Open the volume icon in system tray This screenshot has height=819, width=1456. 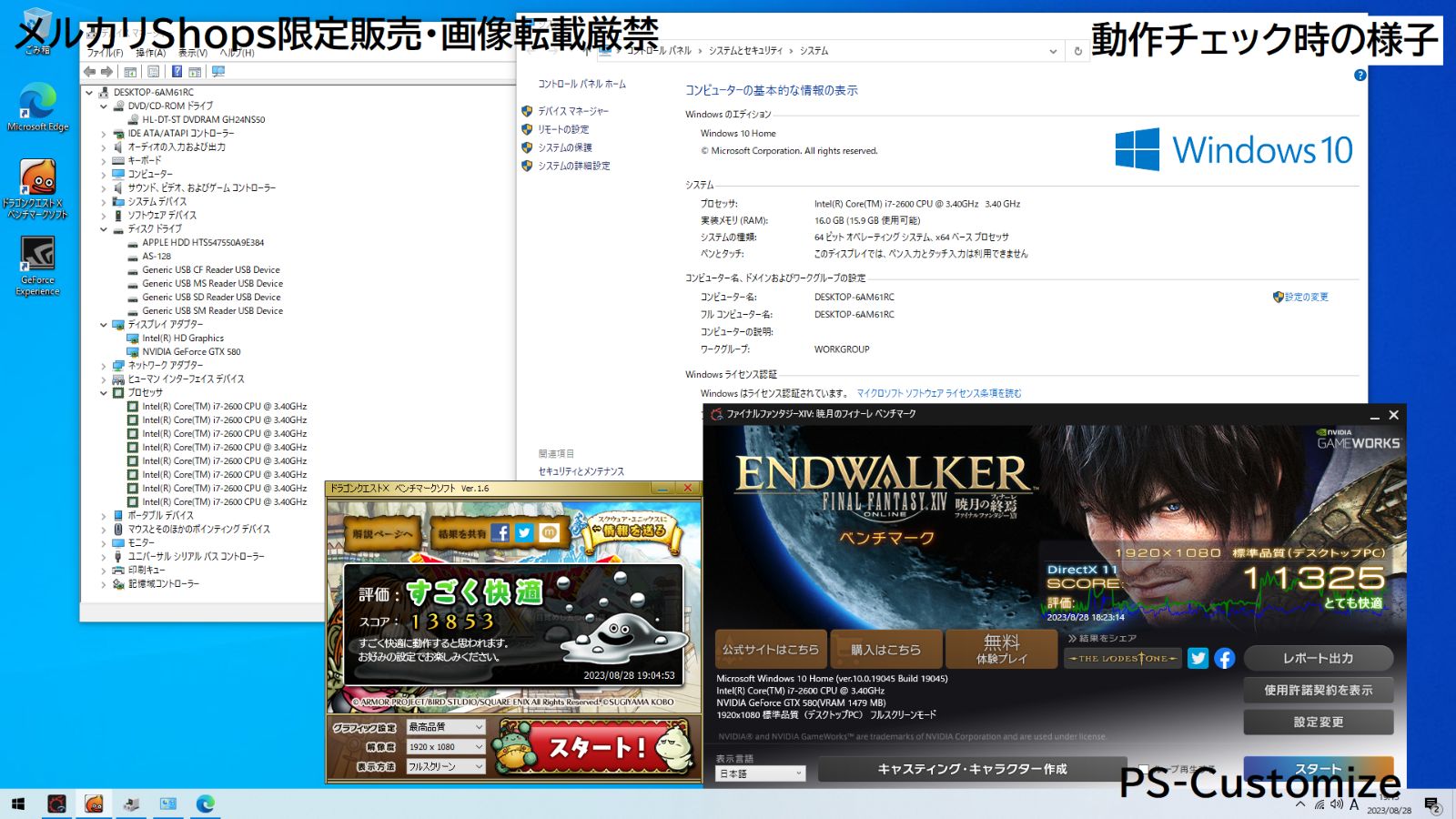point(1336,804)
